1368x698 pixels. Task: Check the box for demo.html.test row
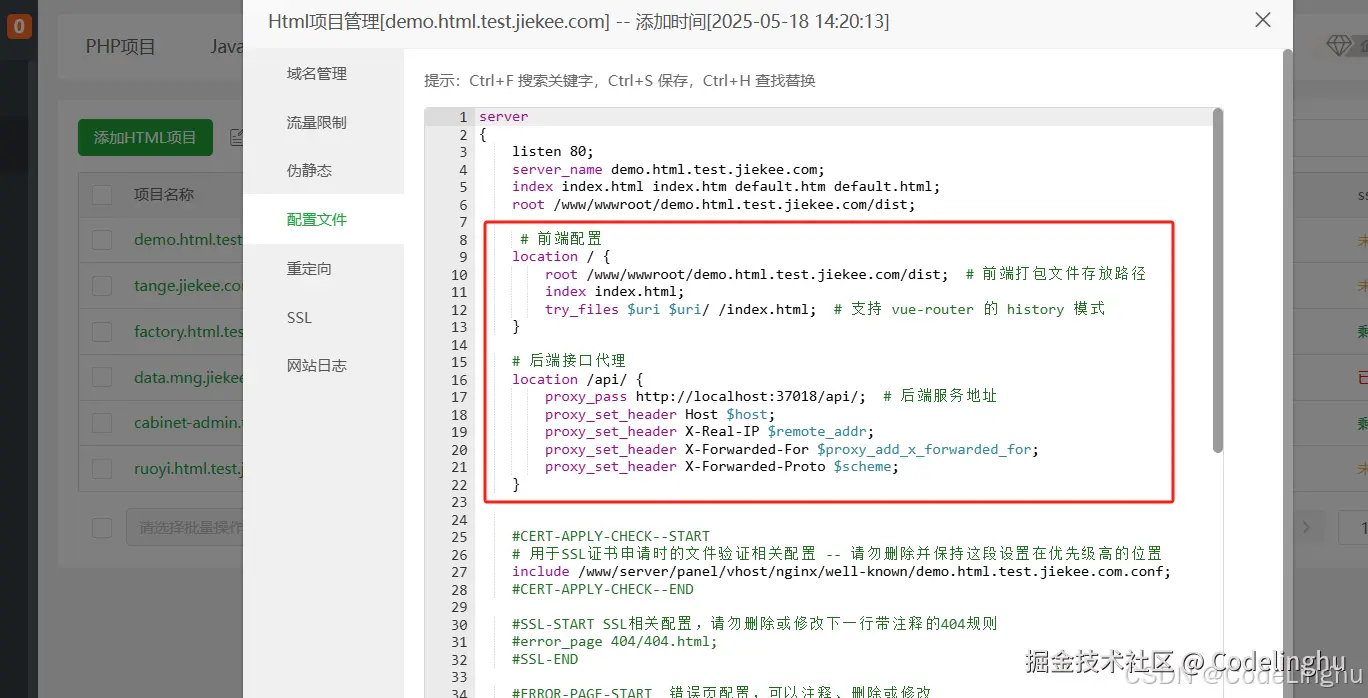click(102, 240)
